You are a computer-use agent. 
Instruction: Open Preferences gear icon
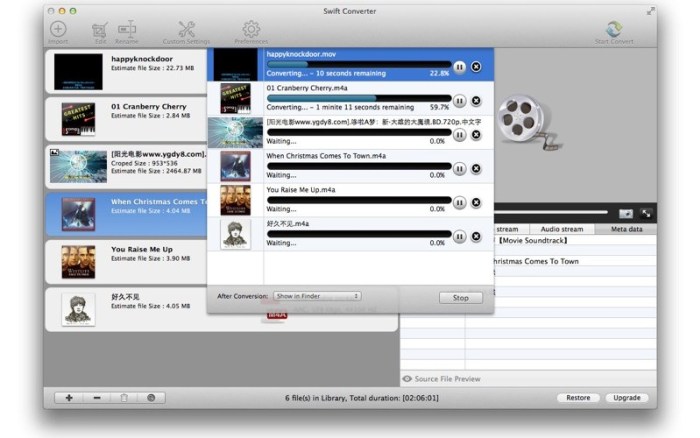coord(251,30)
